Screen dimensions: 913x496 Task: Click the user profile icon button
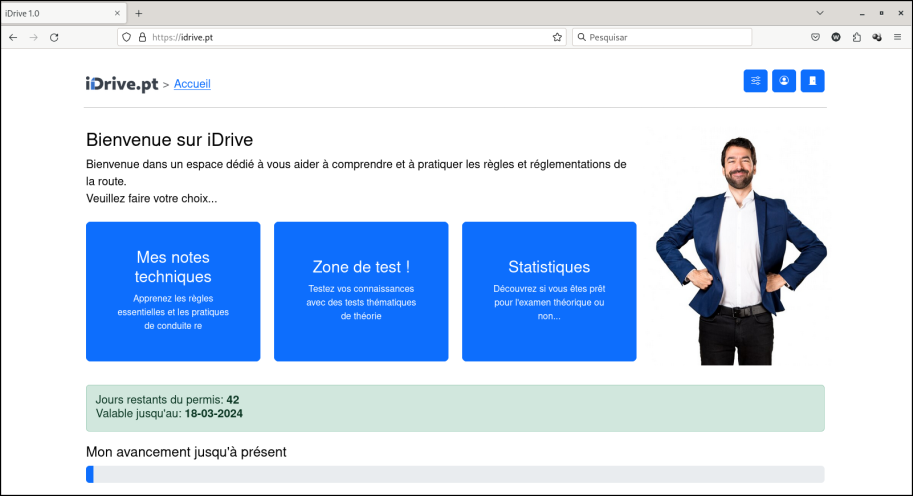point(784,81)
